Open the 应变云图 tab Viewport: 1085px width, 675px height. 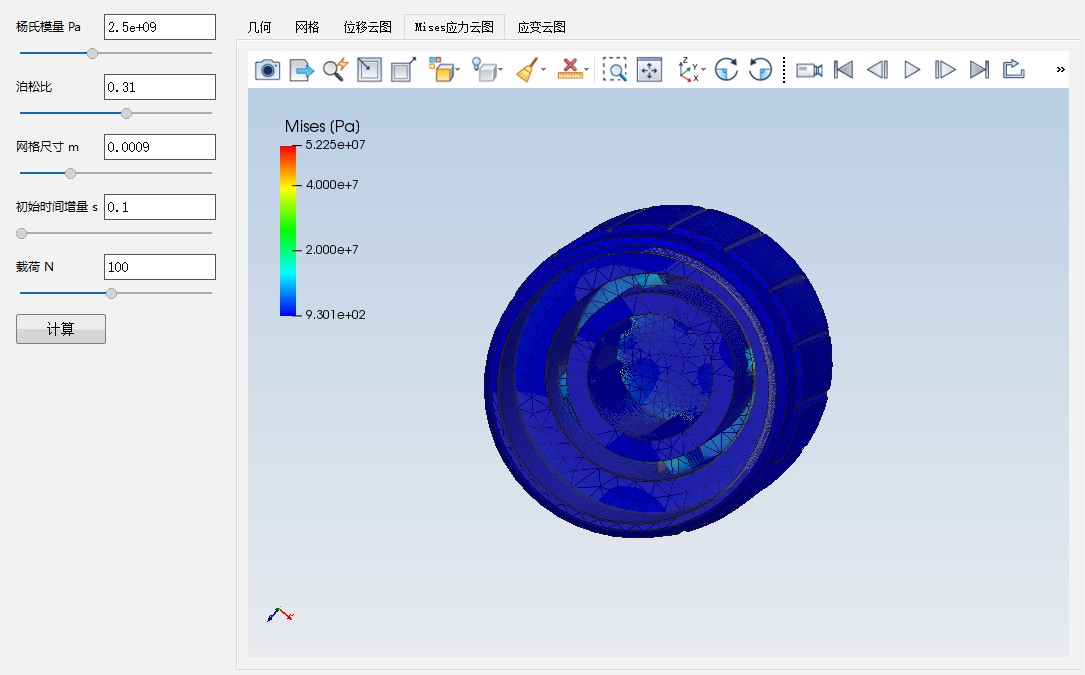(541, 27)
